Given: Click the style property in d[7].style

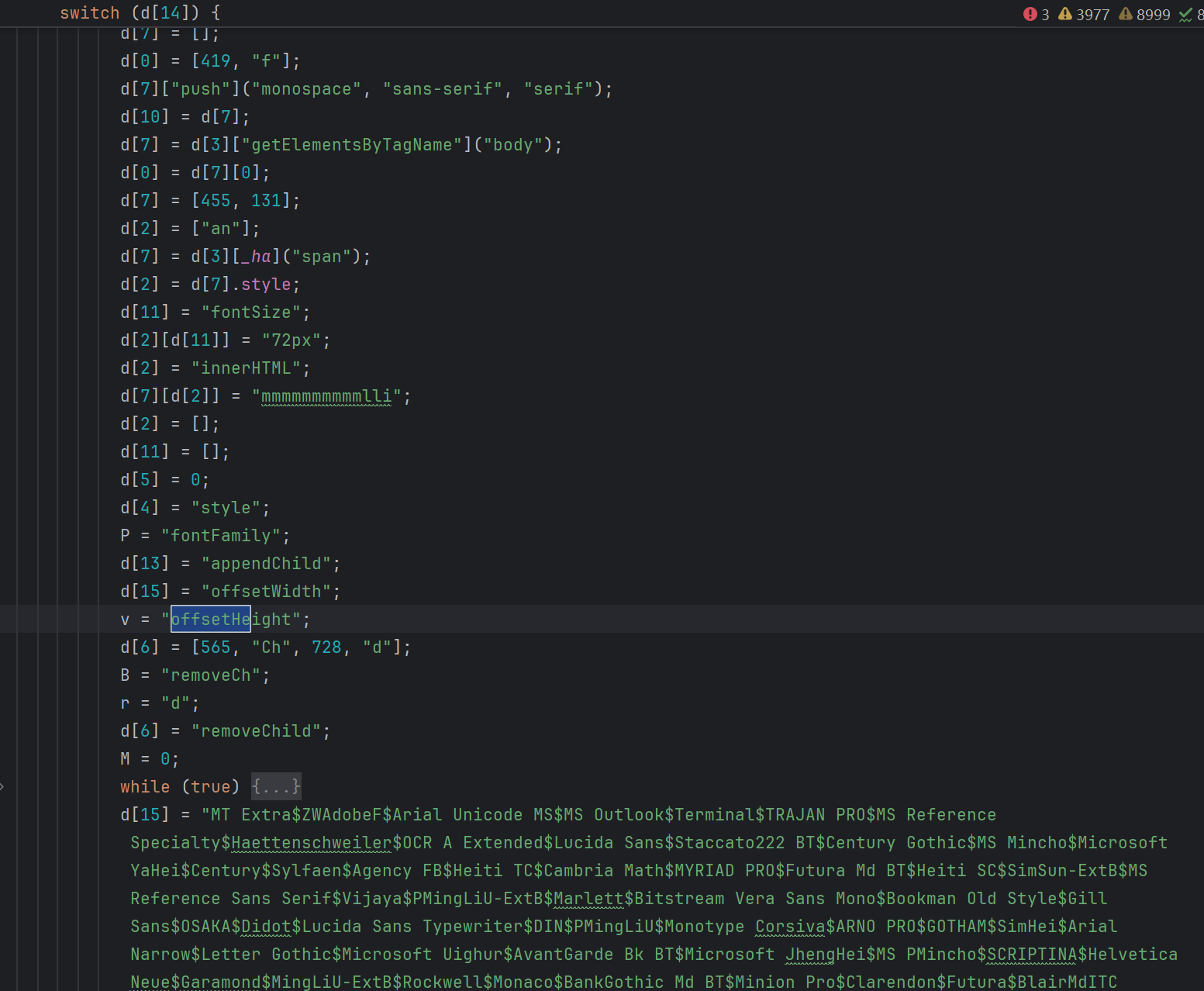Looking at the screenshot, I should 266,285.
